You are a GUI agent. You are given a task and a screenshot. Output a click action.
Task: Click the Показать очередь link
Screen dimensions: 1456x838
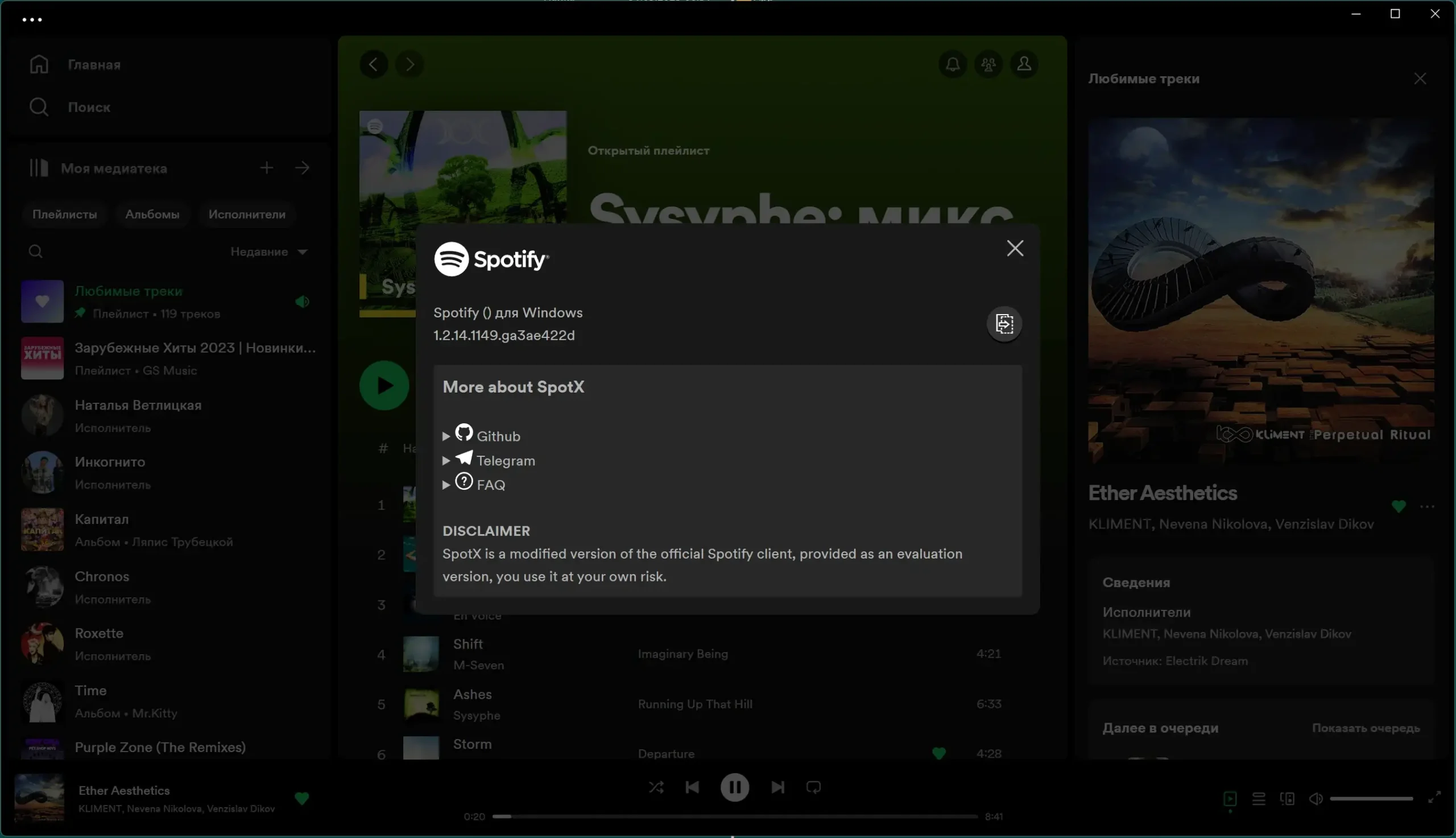click(1366, 728)
